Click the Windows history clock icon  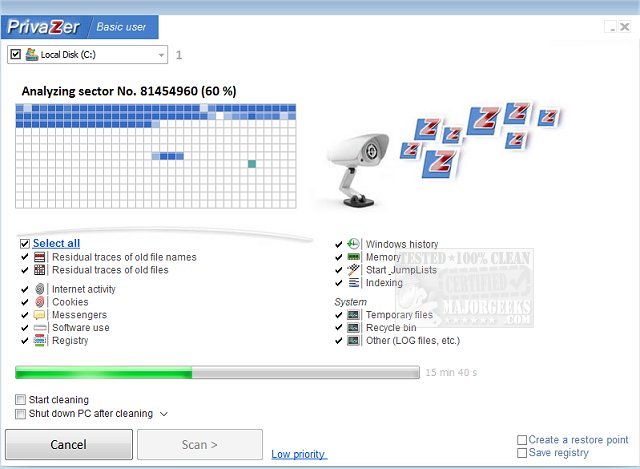pos(353,244)
